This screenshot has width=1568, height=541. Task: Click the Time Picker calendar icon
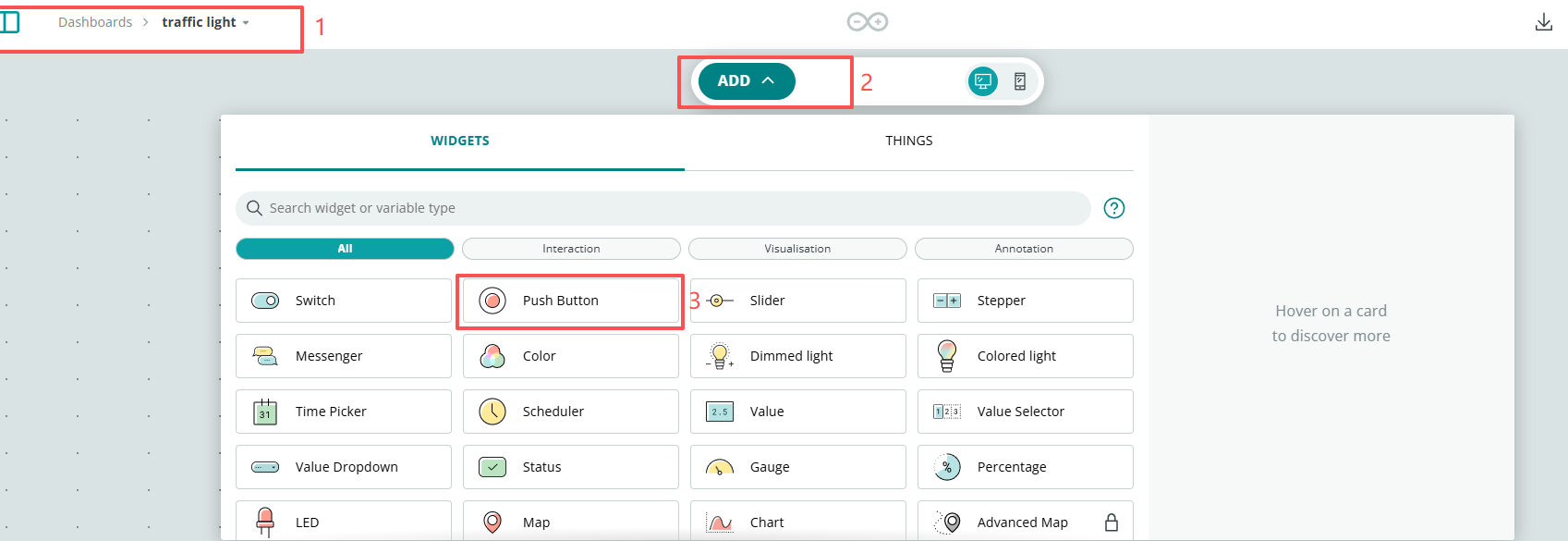[x=265, y=412]
